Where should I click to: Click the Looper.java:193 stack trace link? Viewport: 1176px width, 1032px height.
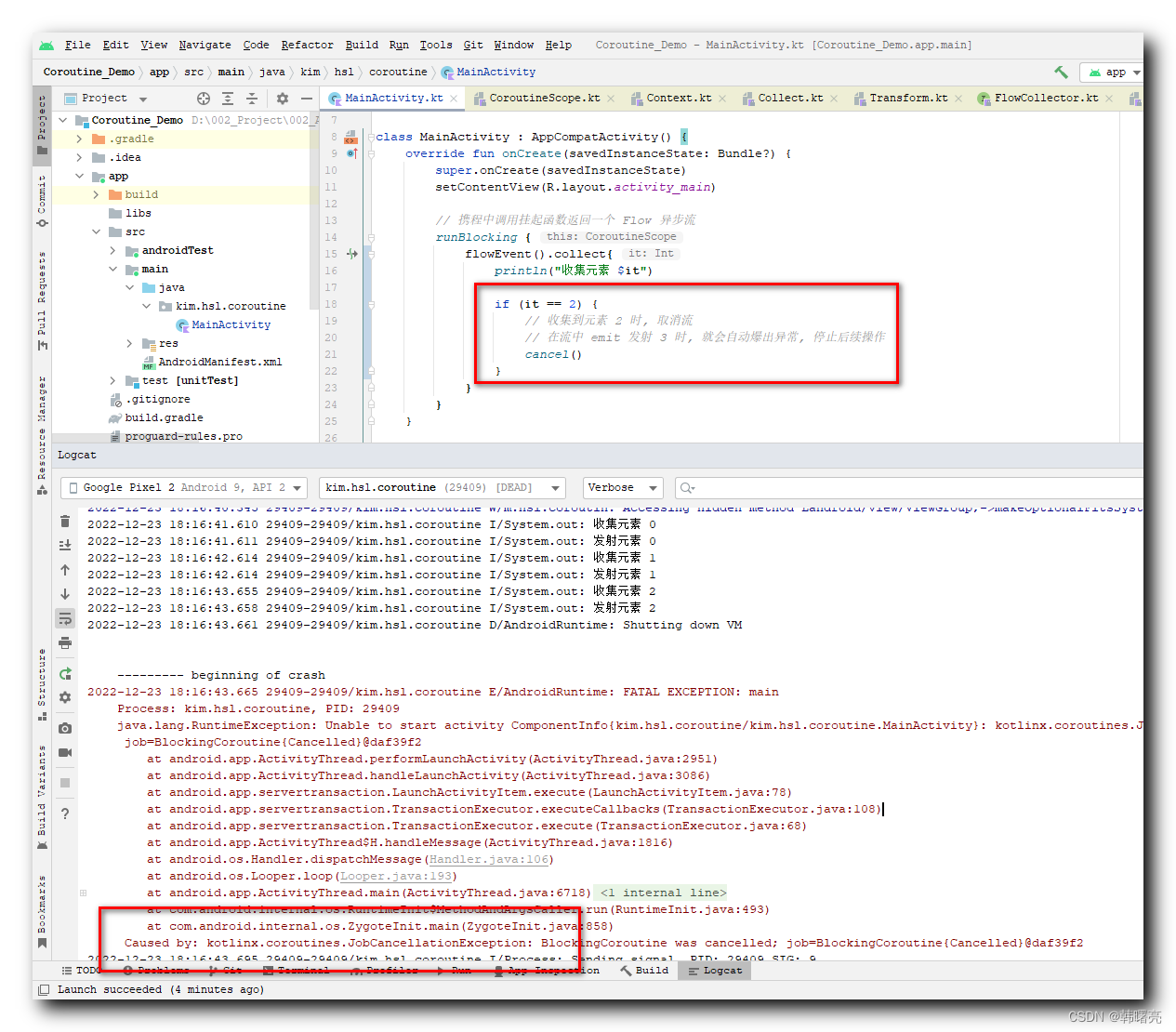tap(396, 876)
